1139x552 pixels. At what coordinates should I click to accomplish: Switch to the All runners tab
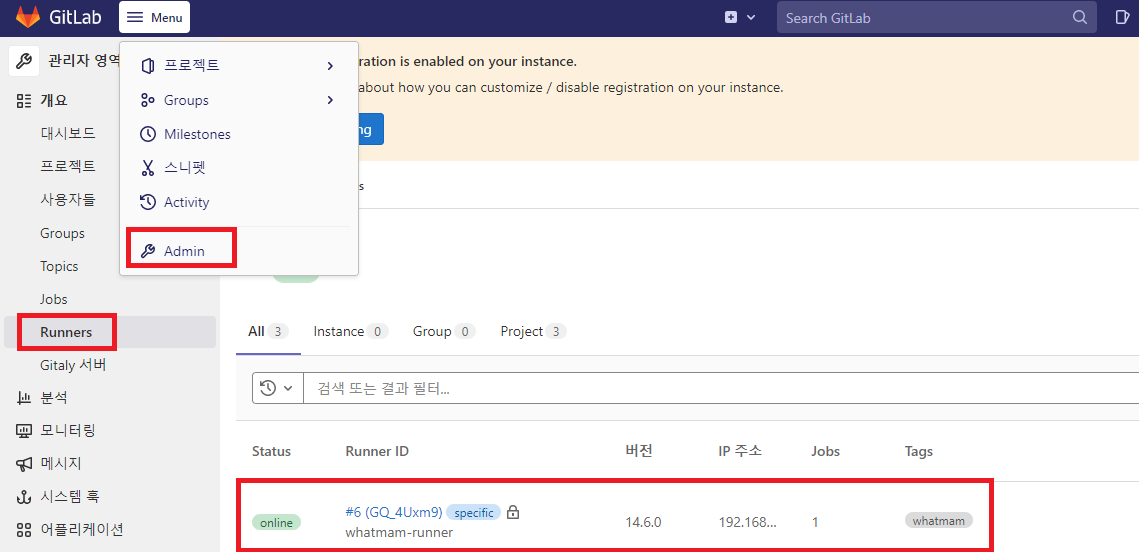click(268, 332)
